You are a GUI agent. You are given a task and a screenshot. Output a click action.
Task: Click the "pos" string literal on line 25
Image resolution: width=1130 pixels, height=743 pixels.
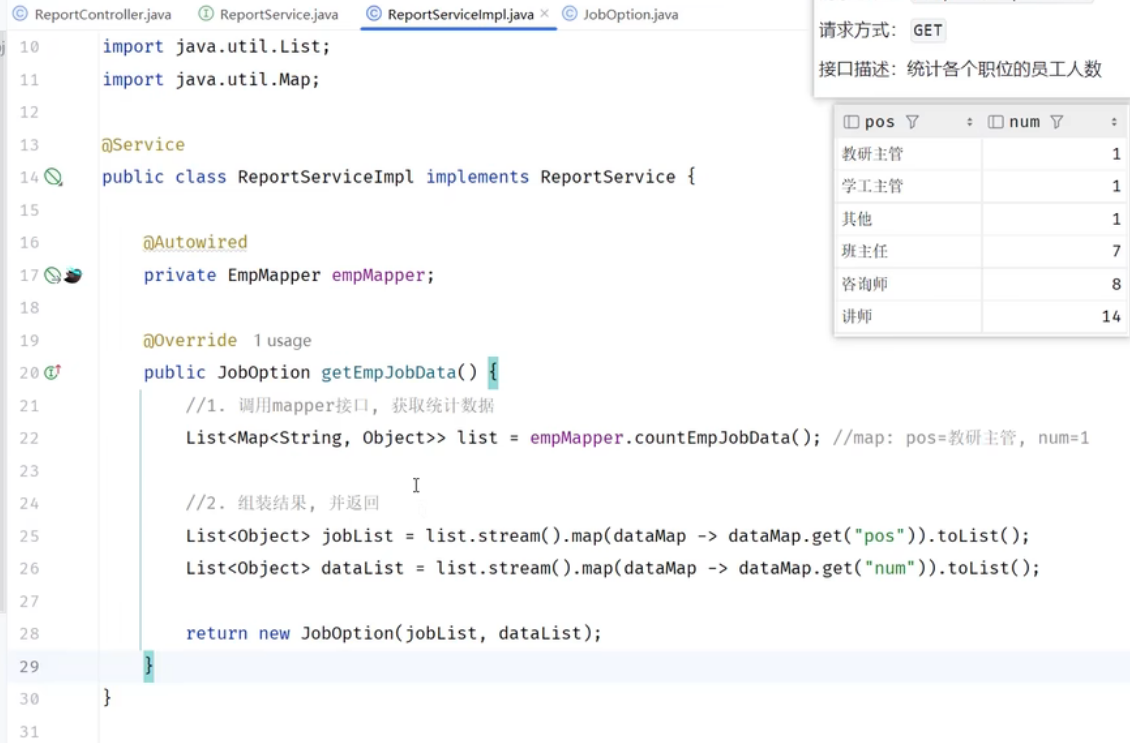(878, 535)
